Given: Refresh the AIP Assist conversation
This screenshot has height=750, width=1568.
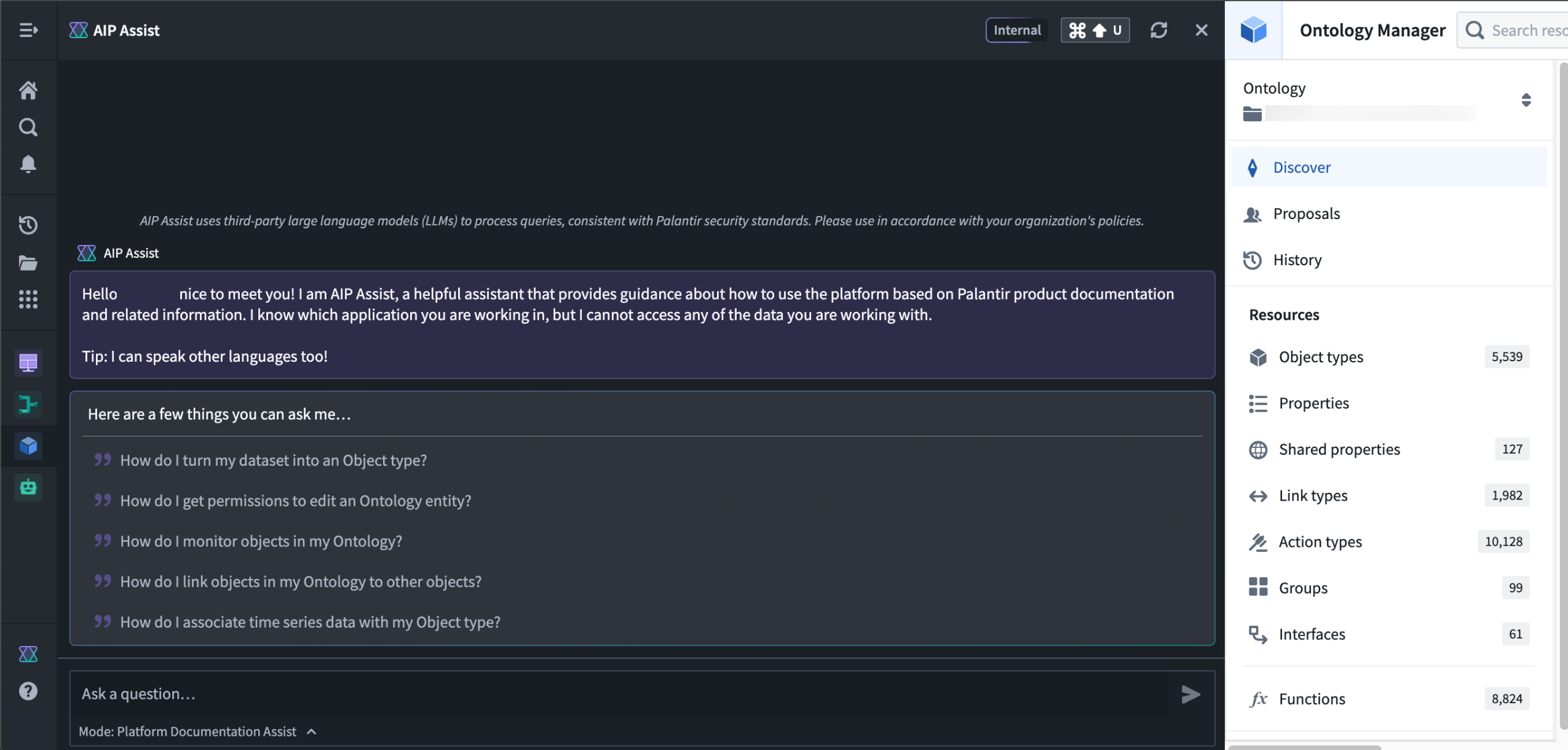Looking at the screenshot, I should [x=1158, y=30].
